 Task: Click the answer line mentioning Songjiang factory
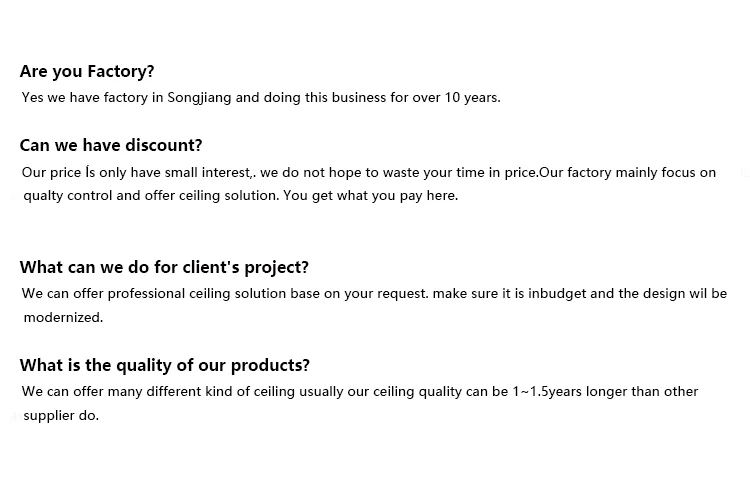point(261,97)
